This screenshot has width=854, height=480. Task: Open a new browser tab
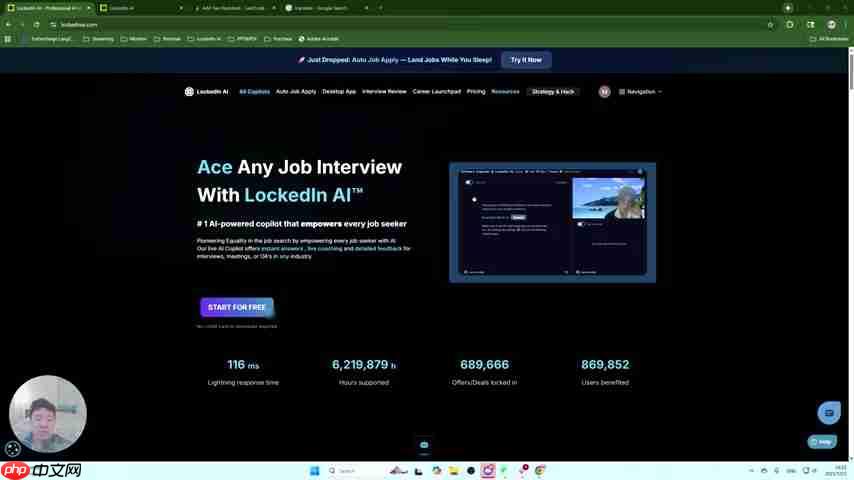point(380,8)
